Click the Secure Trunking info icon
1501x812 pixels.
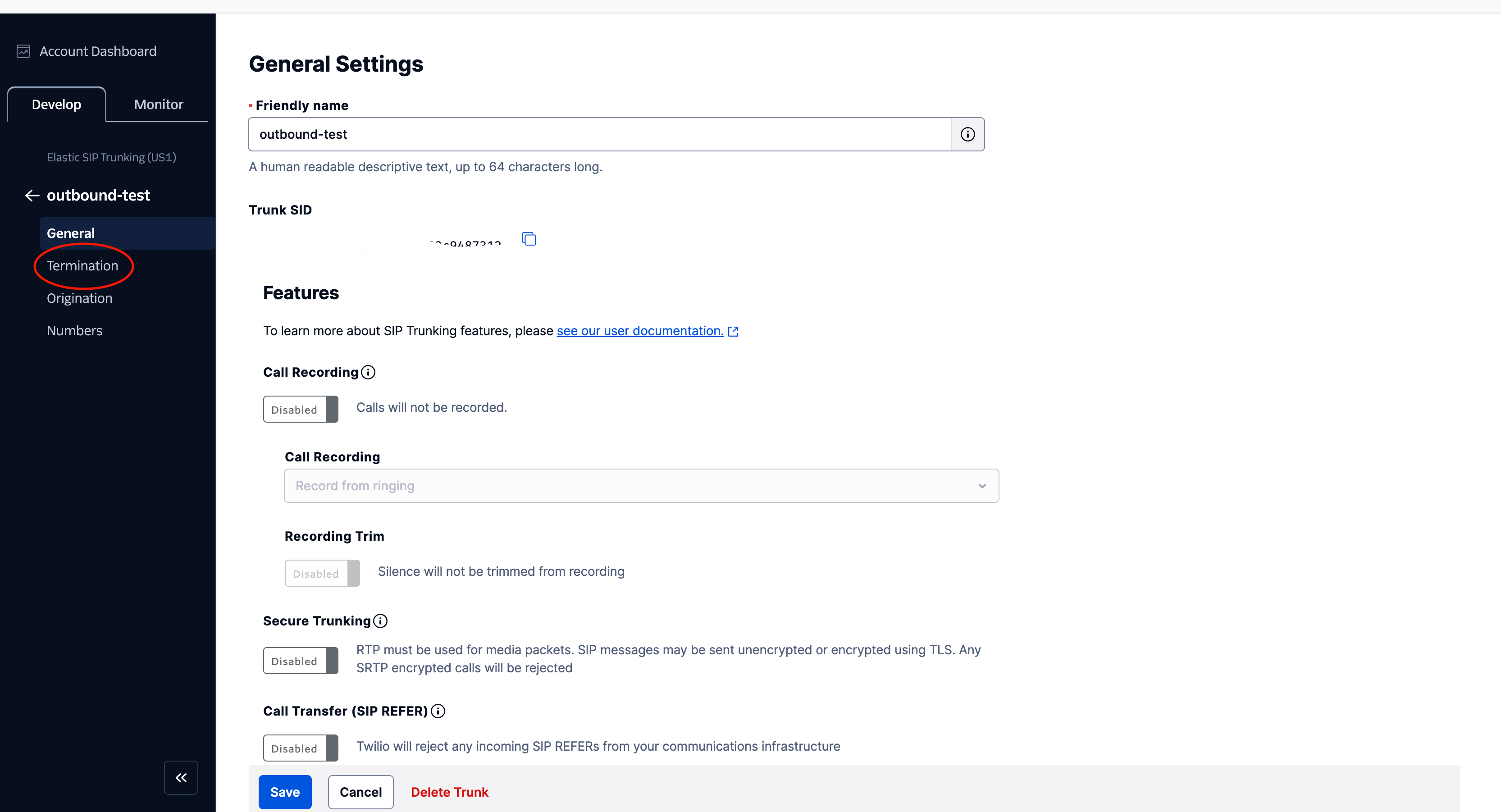380,621
